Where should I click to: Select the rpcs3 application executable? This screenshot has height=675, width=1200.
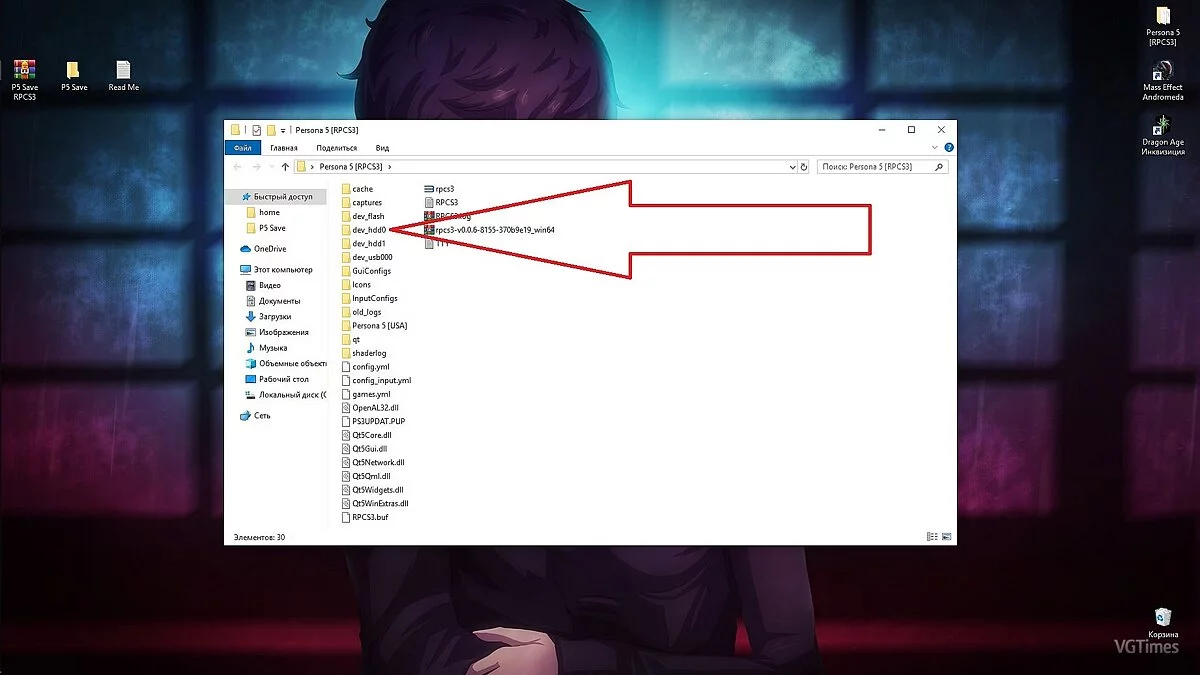[x=441, y=189]
